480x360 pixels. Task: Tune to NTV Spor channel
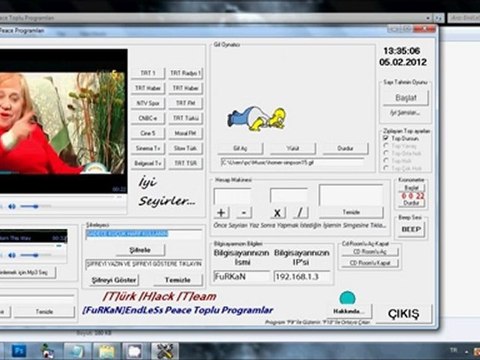tap(148, 103)
